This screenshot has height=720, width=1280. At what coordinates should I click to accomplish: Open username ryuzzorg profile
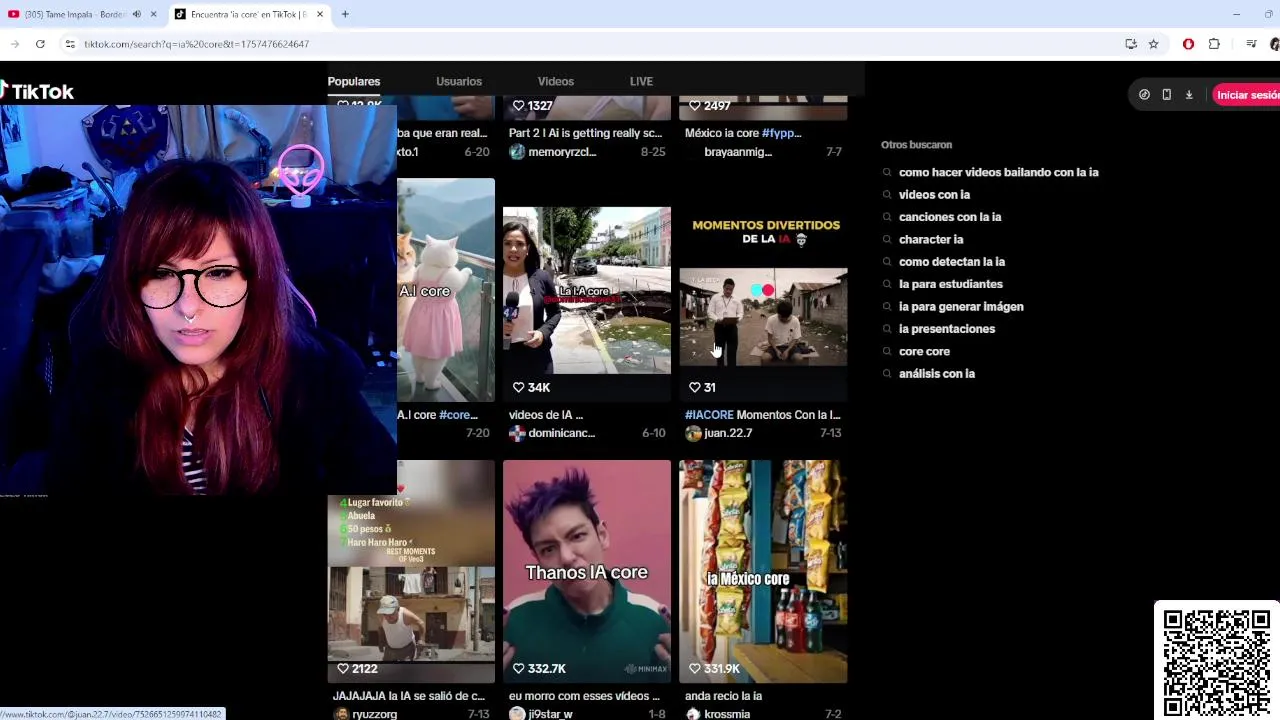[374, 714]
